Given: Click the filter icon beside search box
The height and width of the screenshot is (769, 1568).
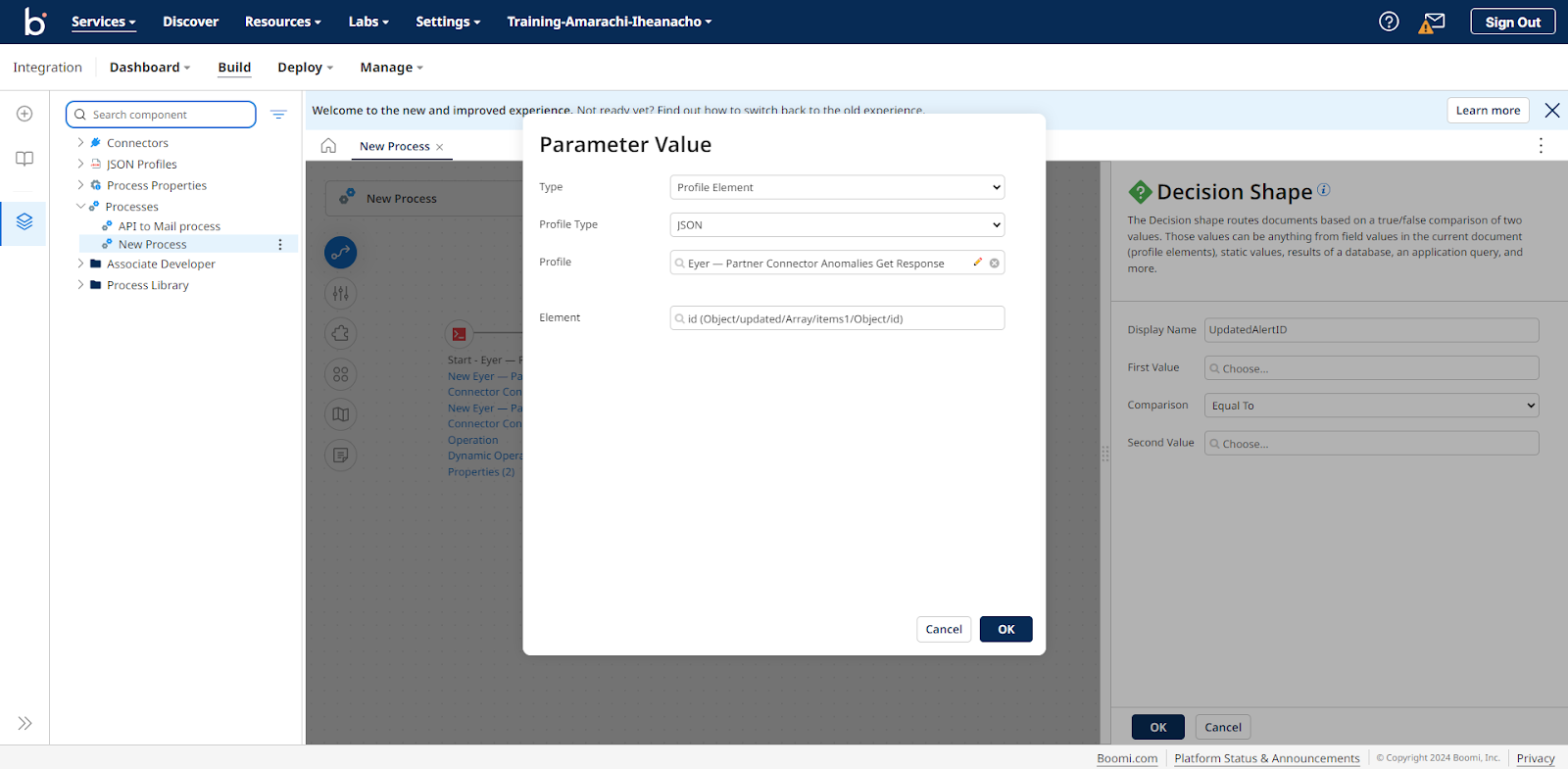Looking at the screenshot, I should point(278,115).
